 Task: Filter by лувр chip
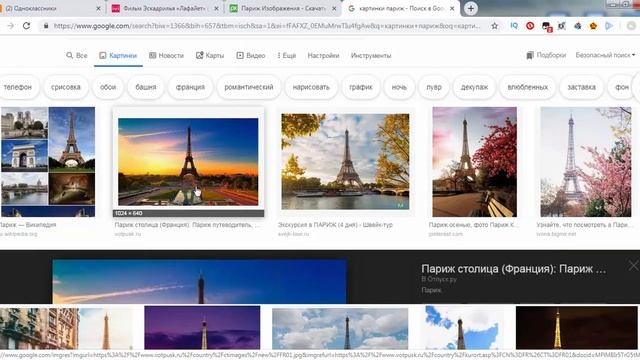(x=434, y=87)
